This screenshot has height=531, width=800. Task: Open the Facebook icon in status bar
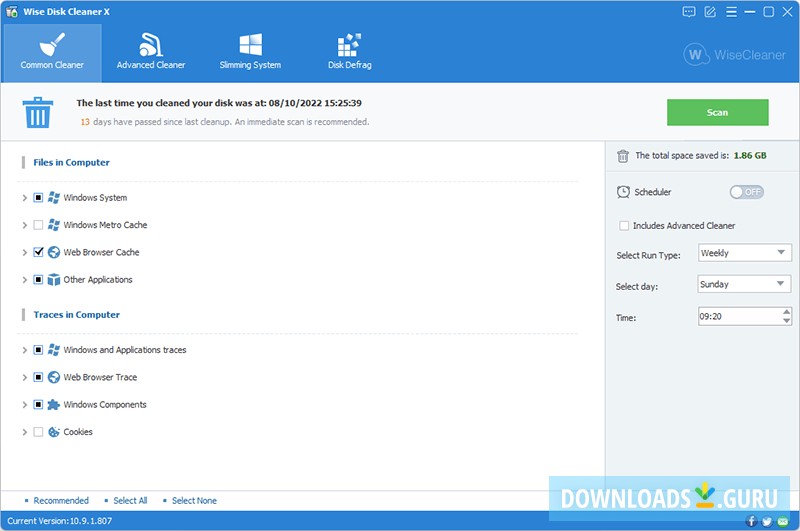click(x=751, y=521)
